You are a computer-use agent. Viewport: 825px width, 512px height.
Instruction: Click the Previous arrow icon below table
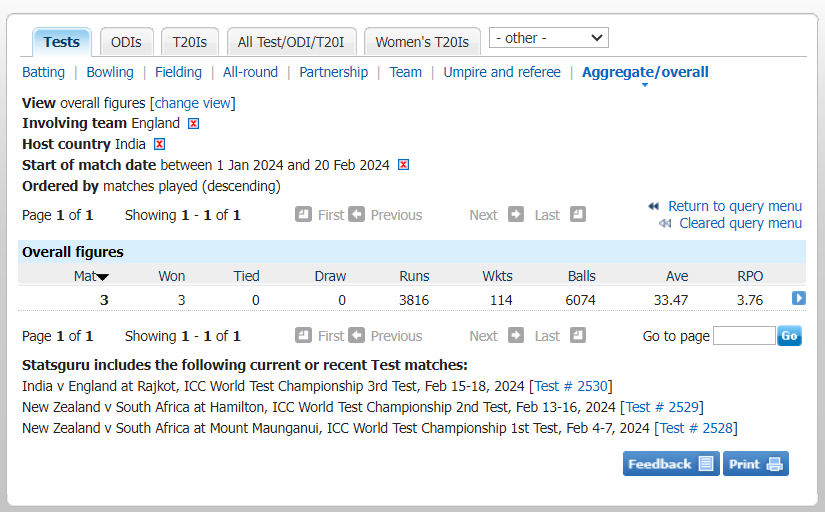click(x=356, y=335)
